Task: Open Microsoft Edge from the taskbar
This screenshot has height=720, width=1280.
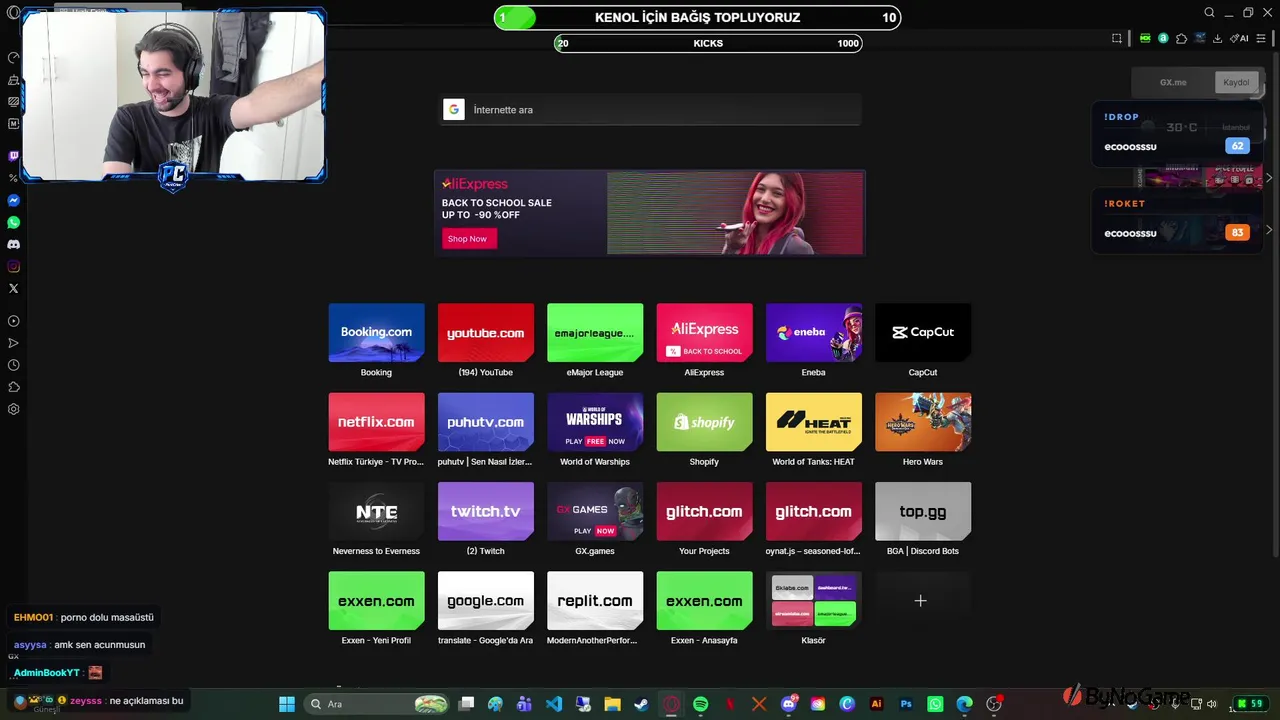Action: click(964, 704)
